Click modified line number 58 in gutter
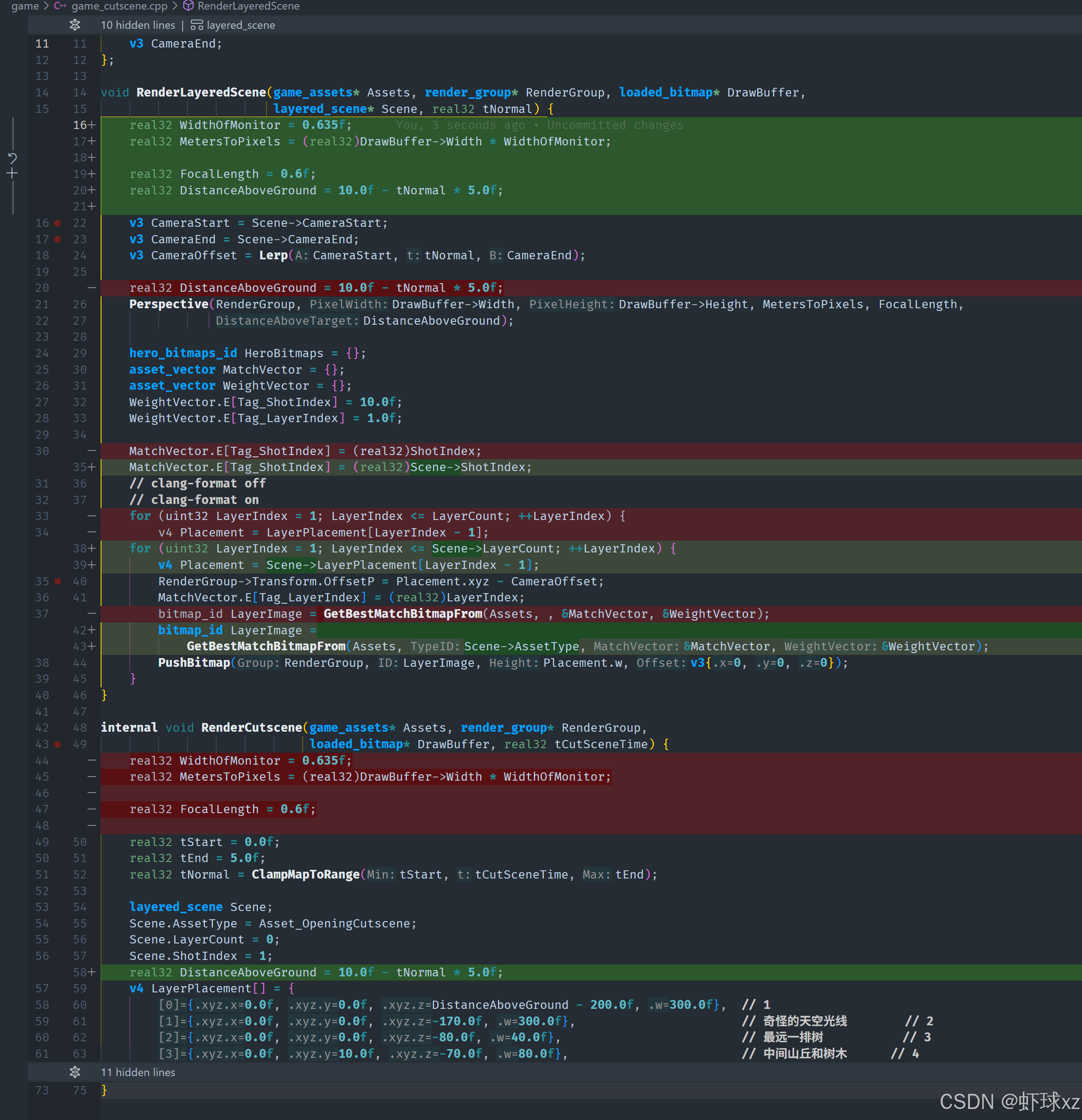Viewport: 1082px width, 1120px height. (80, 972)
